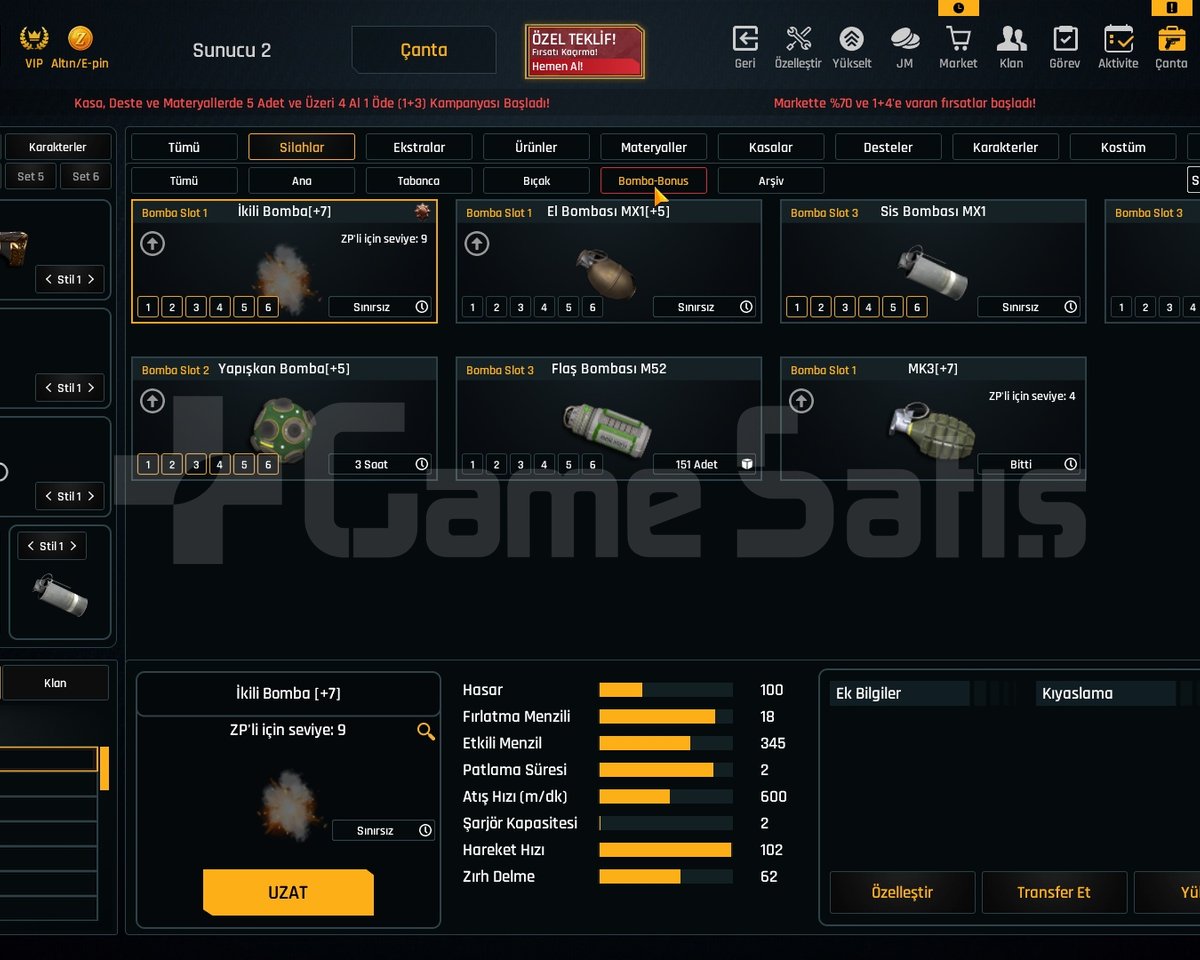Click the orange scrollbar handle in left list

[x=104, y=769]
